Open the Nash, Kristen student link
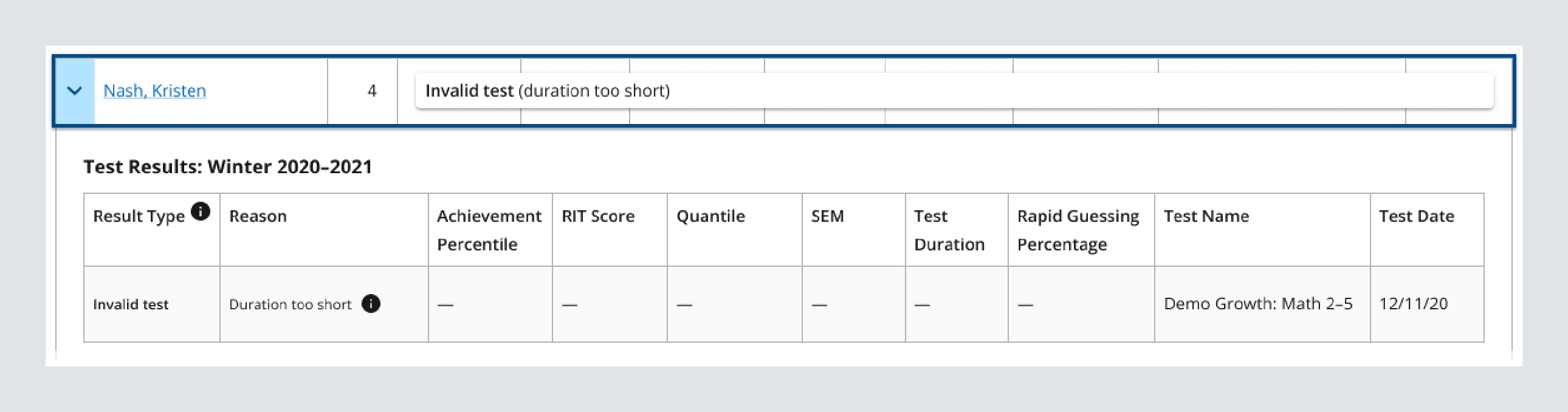 154,91
